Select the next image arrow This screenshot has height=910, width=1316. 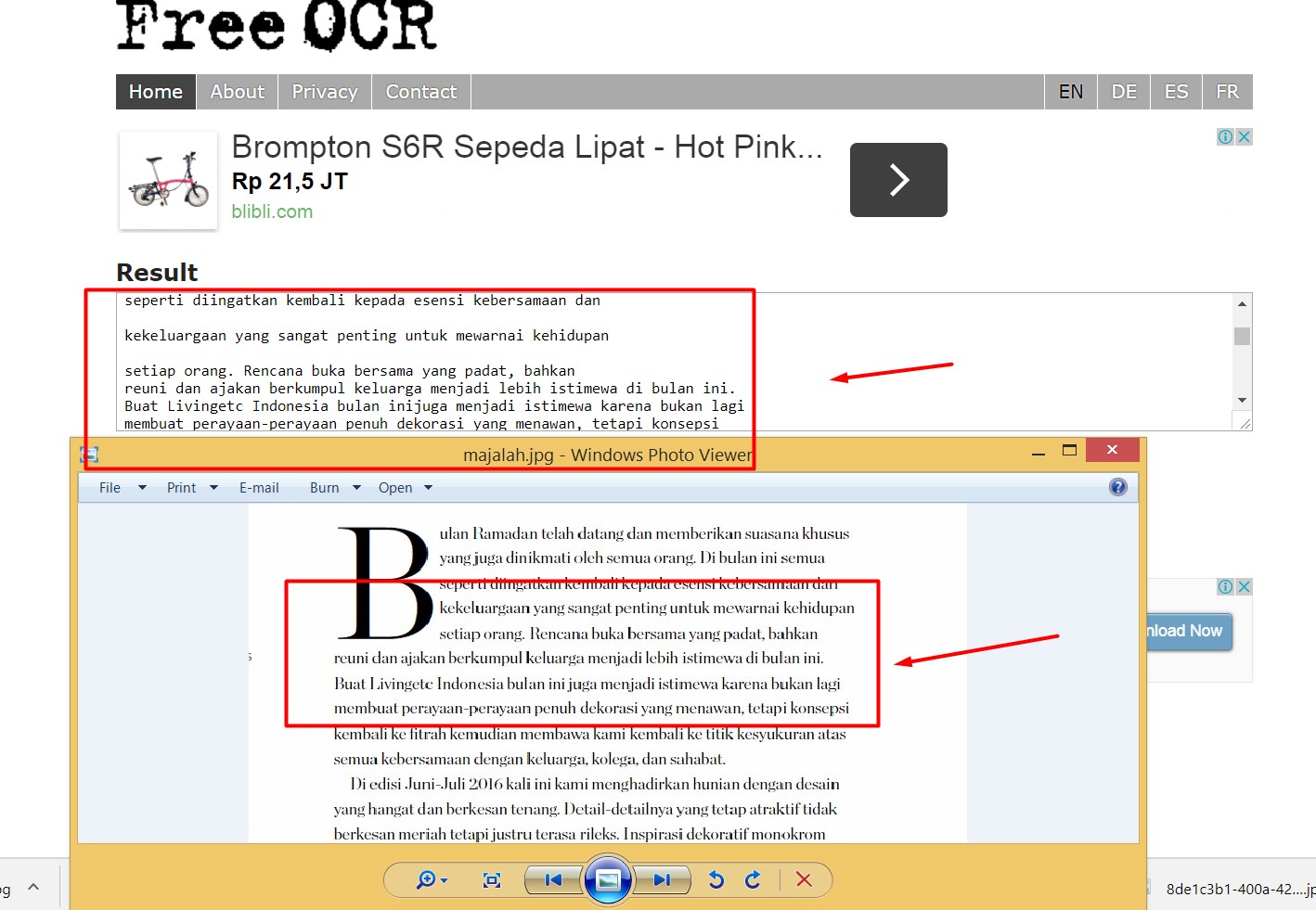(662, 879)
